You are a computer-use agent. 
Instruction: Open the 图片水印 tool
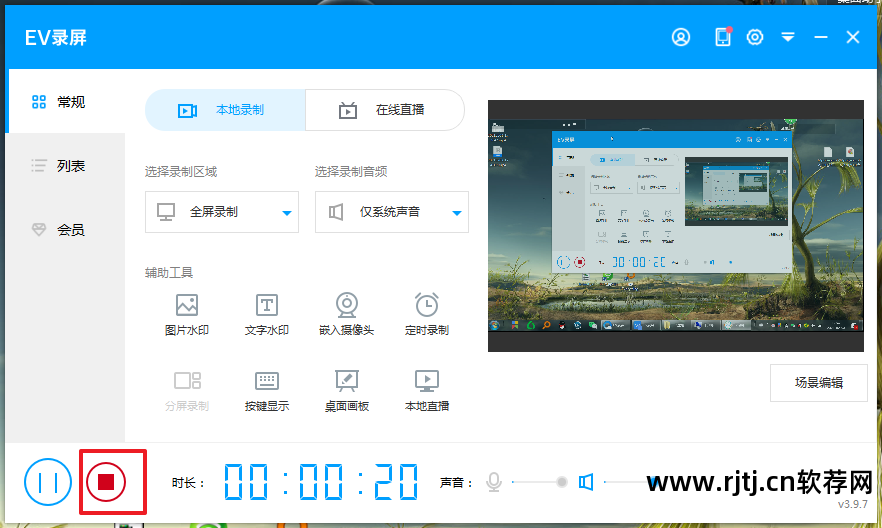[x=187, y=314]
